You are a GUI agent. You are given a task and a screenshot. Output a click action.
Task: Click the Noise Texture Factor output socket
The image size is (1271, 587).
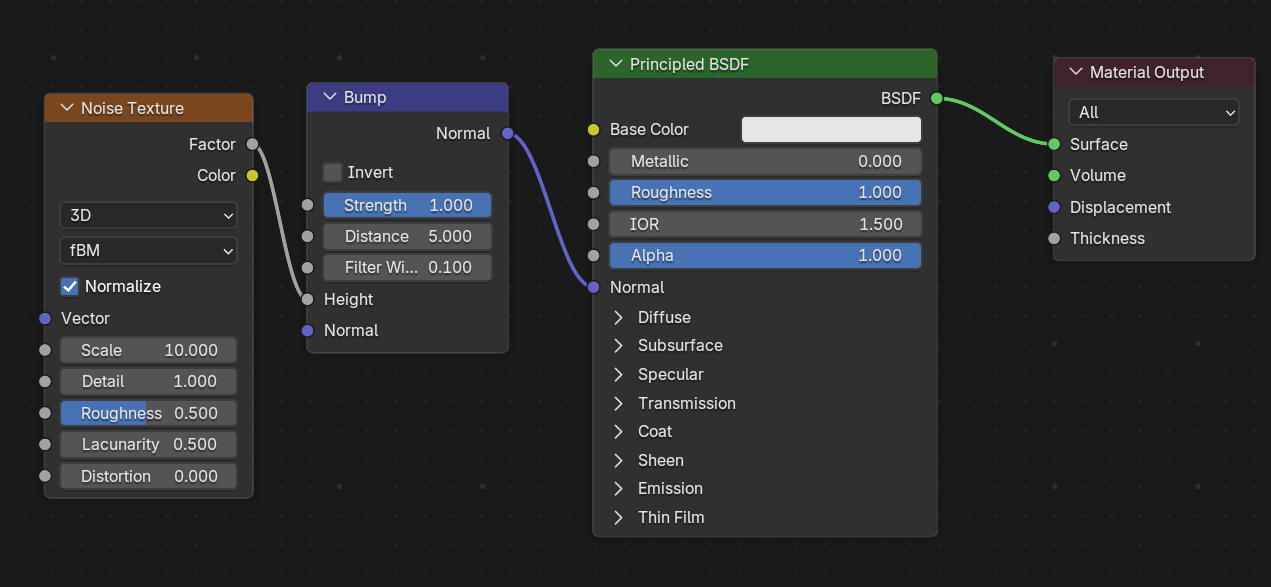tap(252, 144)
